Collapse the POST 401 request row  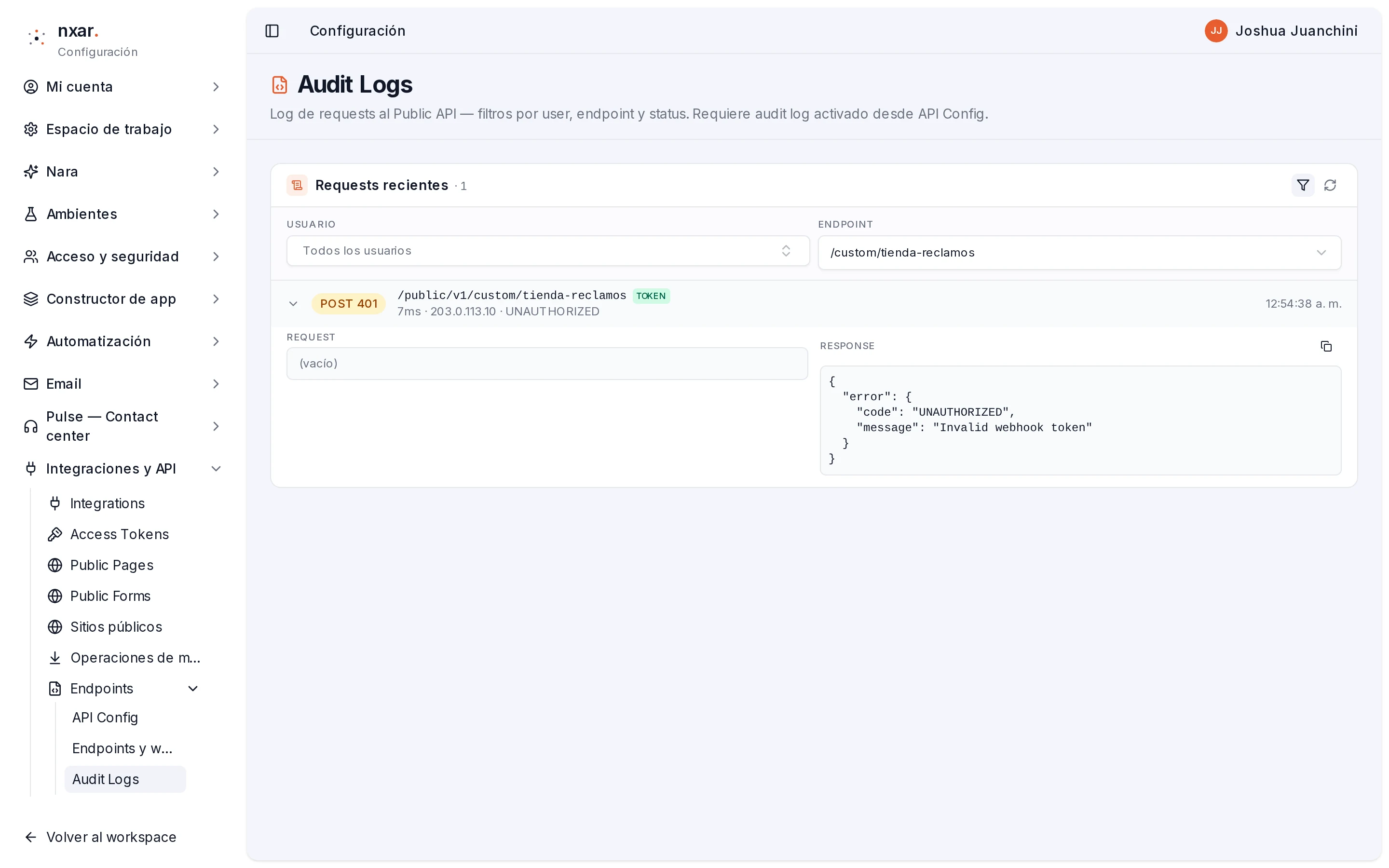tap(293, 304)
